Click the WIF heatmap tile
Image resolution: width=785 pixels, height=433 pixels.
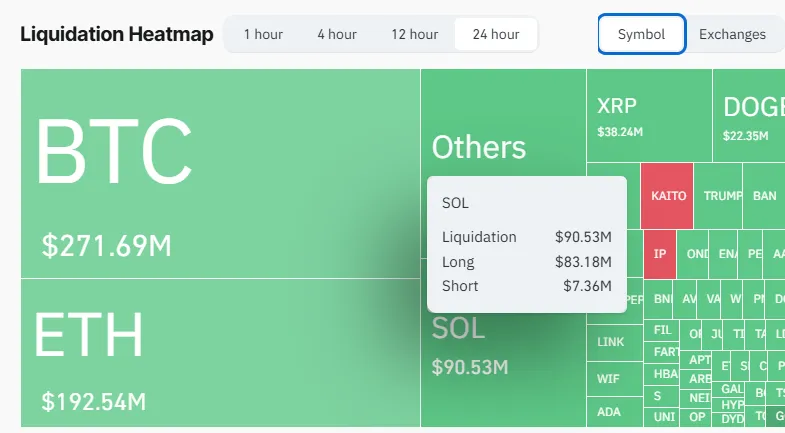click(x=609, y=379)
